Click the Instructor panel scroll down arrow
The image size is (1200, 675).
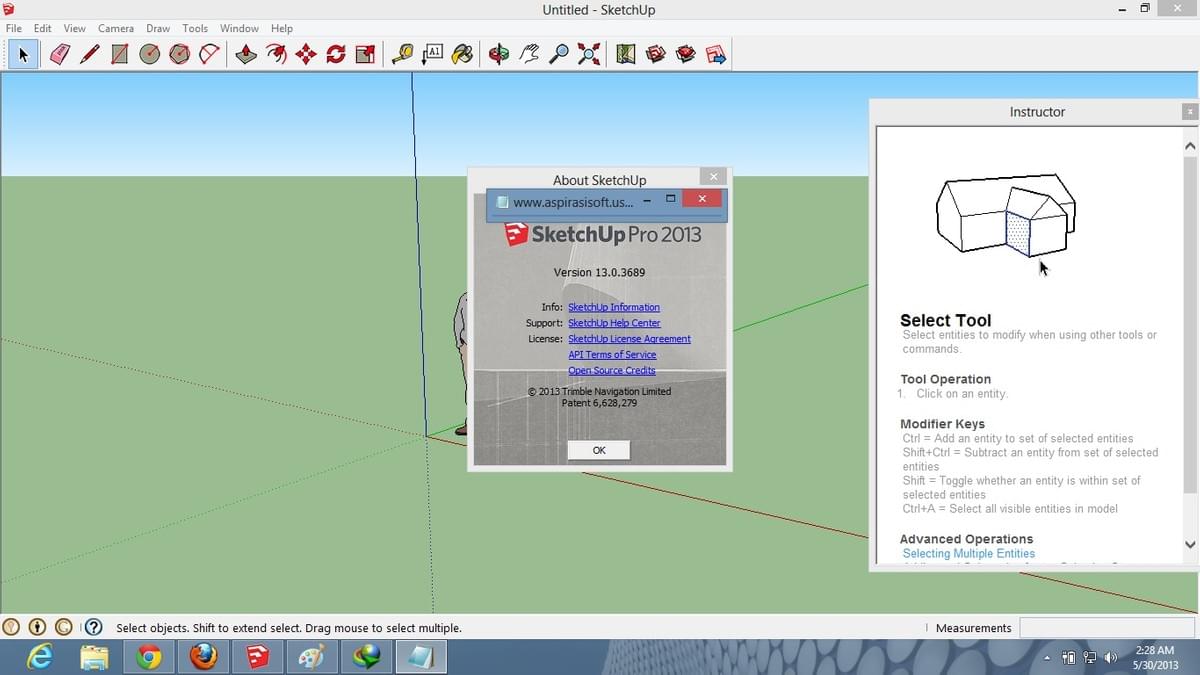[x=1190, y=545]
